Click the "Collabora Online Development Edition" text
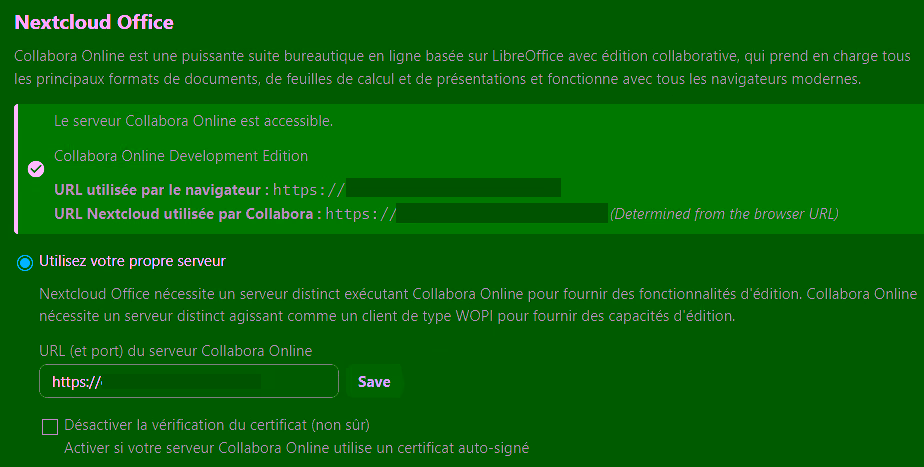The width and height of the screenshot is (924, 467). click(x=181, y=156)
